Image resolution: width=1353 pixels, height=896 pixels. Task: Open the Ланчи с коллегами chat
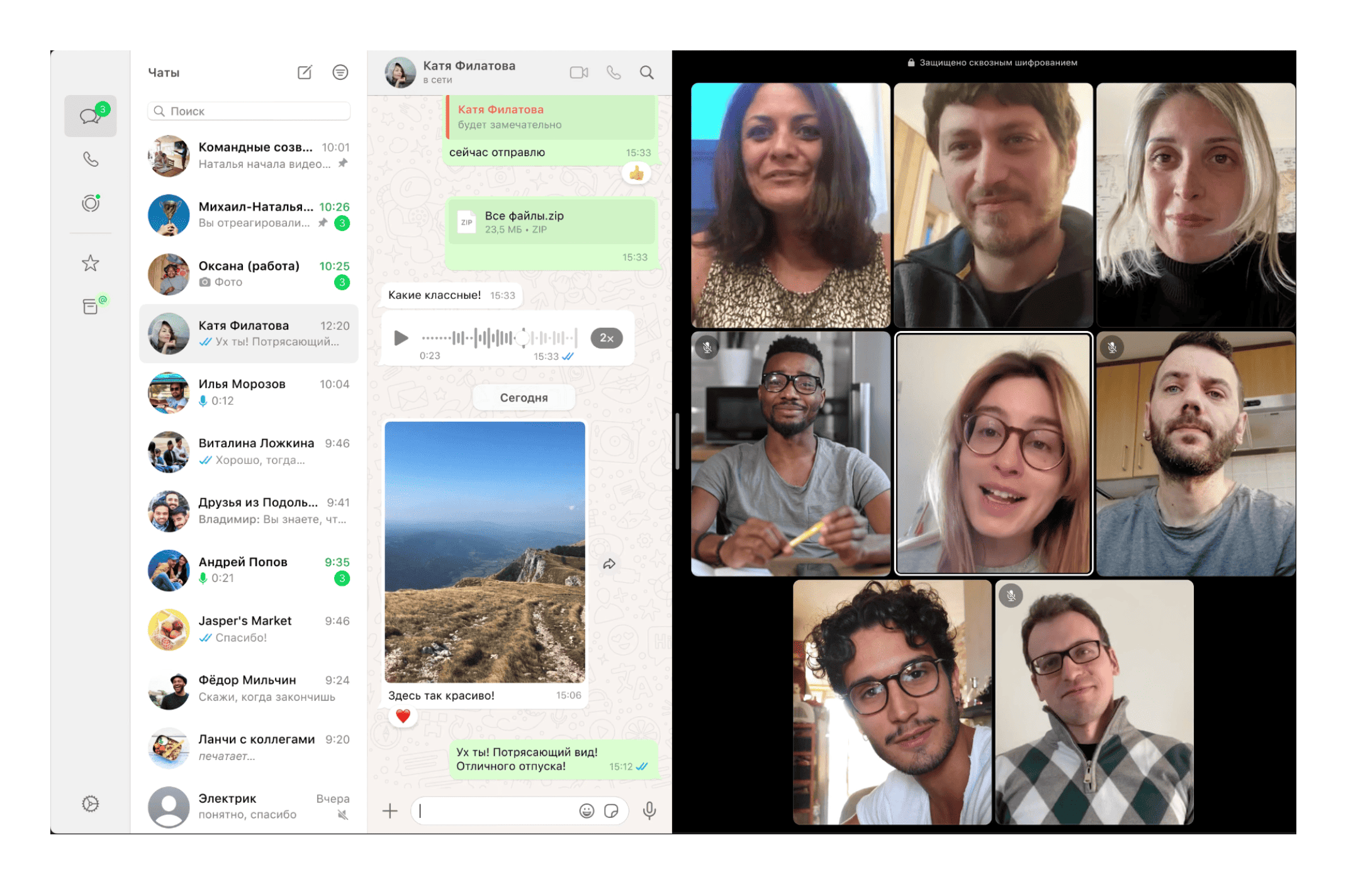click(x=249, y=747)
